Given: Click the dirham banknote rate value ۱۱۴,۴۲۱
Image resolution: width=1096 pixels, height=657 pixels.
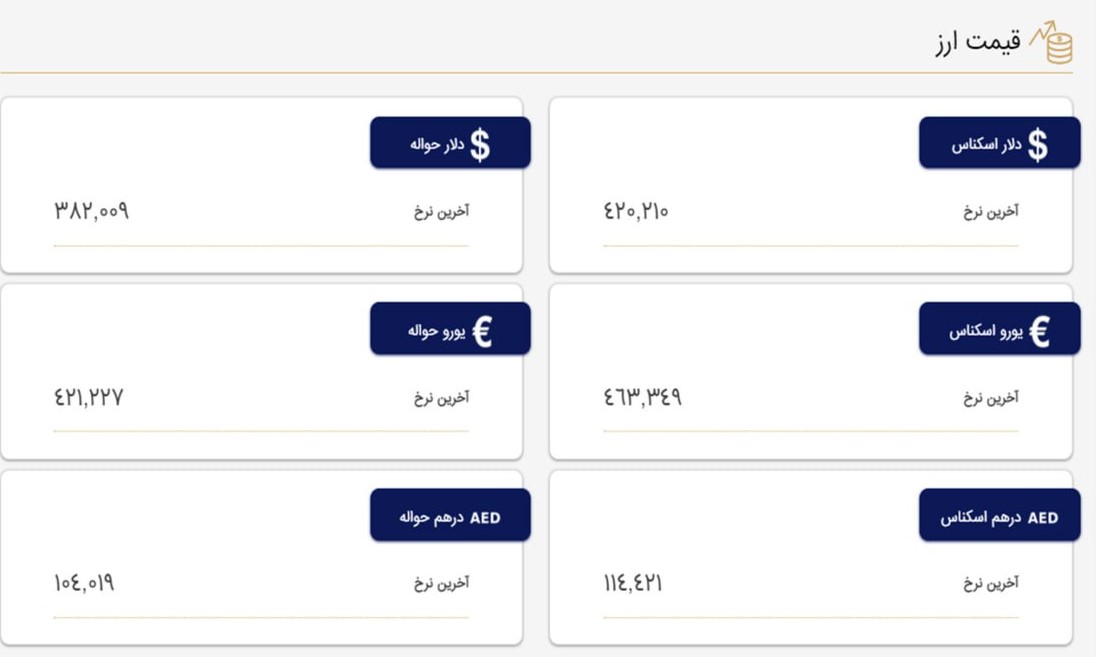Looking at the screenshot, I should 633,583.
